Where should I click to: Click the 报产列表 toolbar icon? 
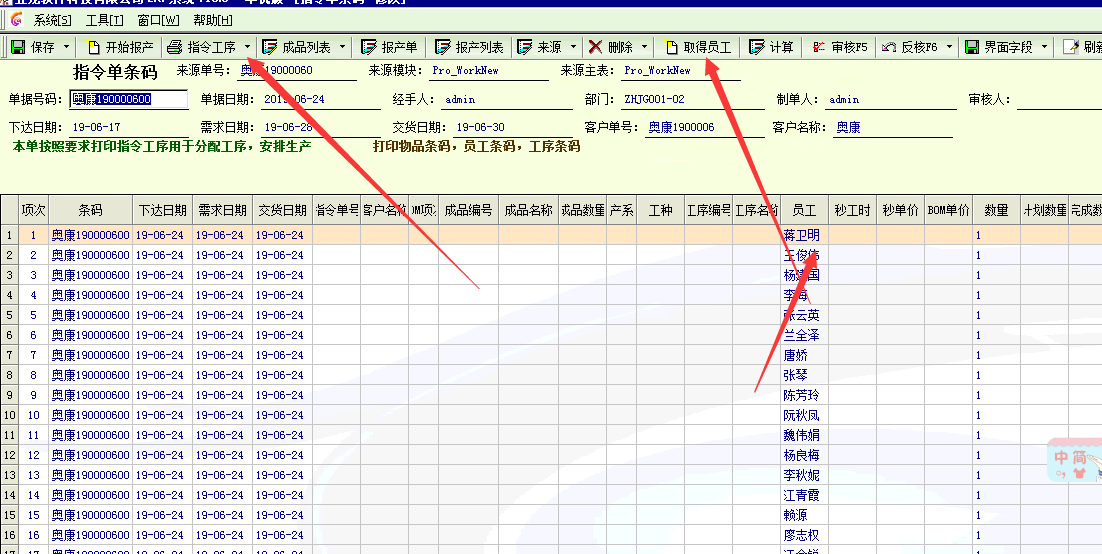coord(443,47)
